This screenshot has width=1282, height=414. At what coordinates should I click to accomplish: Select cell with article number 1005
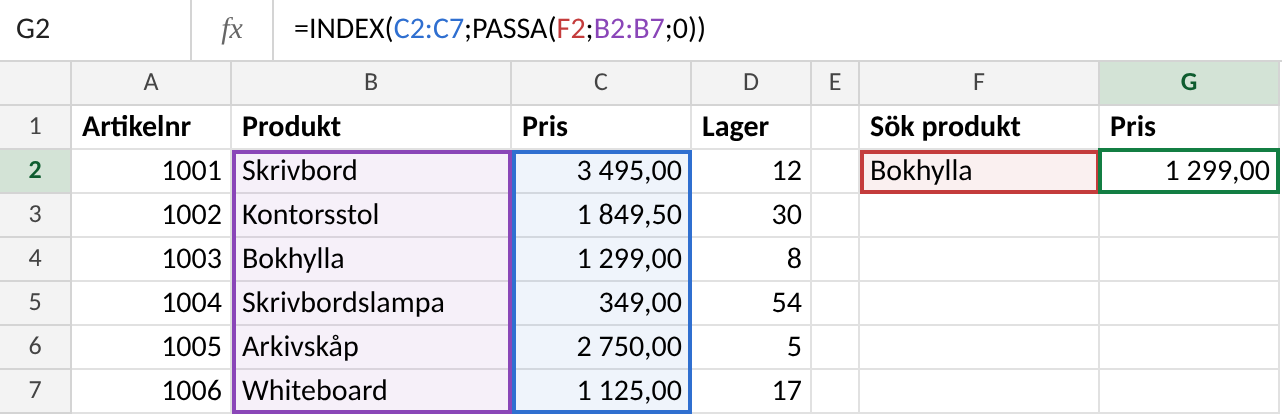pos(151,345)
